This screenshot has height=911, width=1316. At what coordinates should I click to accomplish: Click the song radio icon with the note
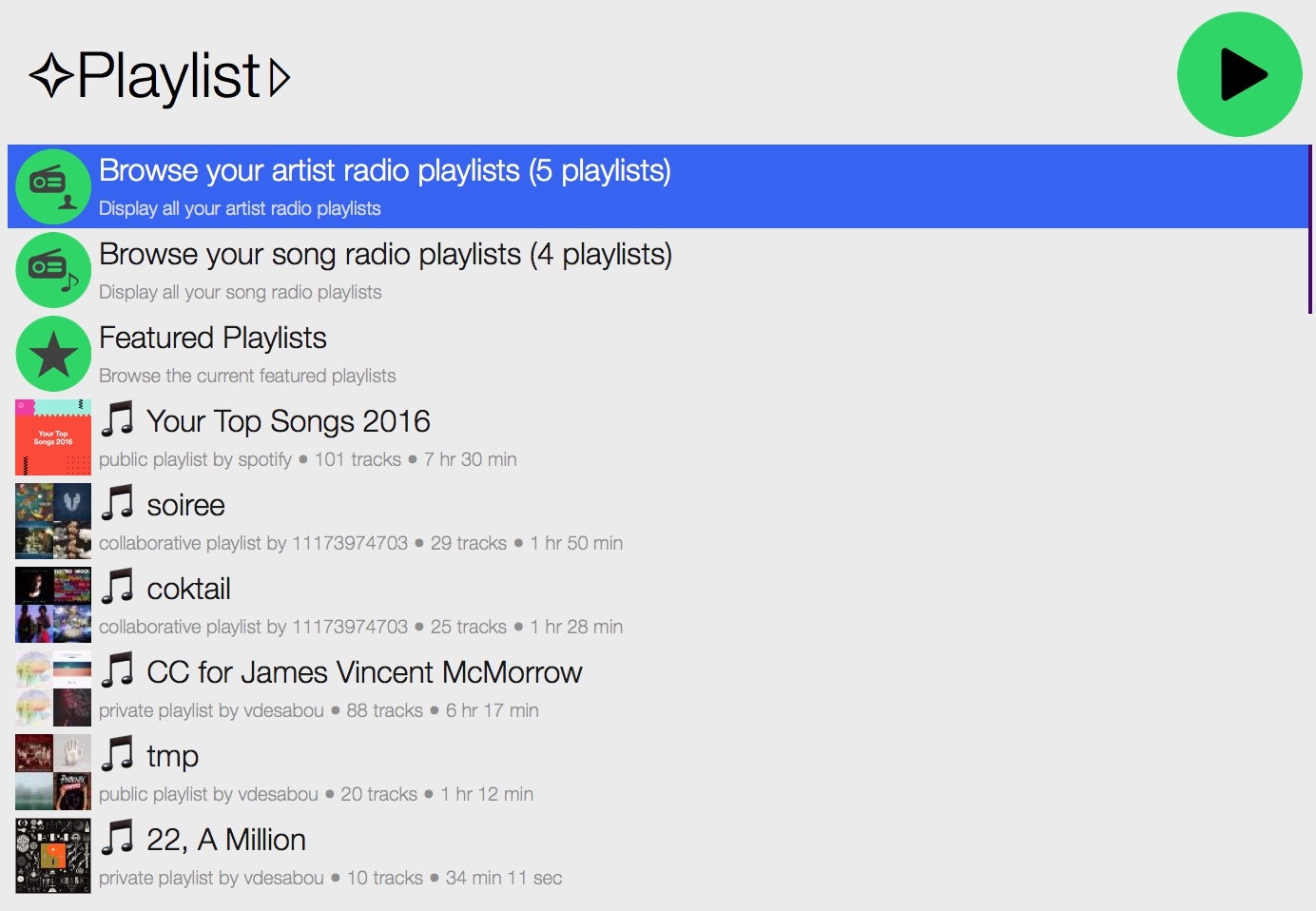52,270
